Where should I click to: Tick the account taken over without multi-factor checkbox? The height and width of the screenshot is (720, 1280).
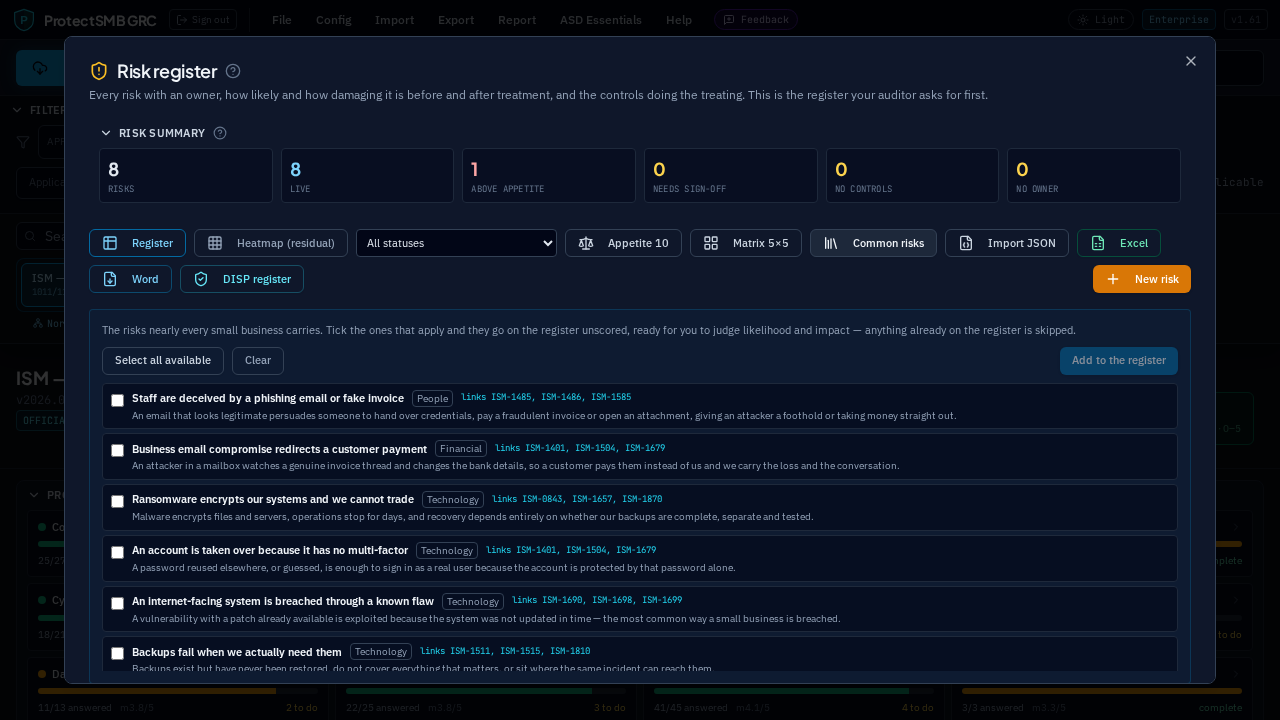[118, 552]
